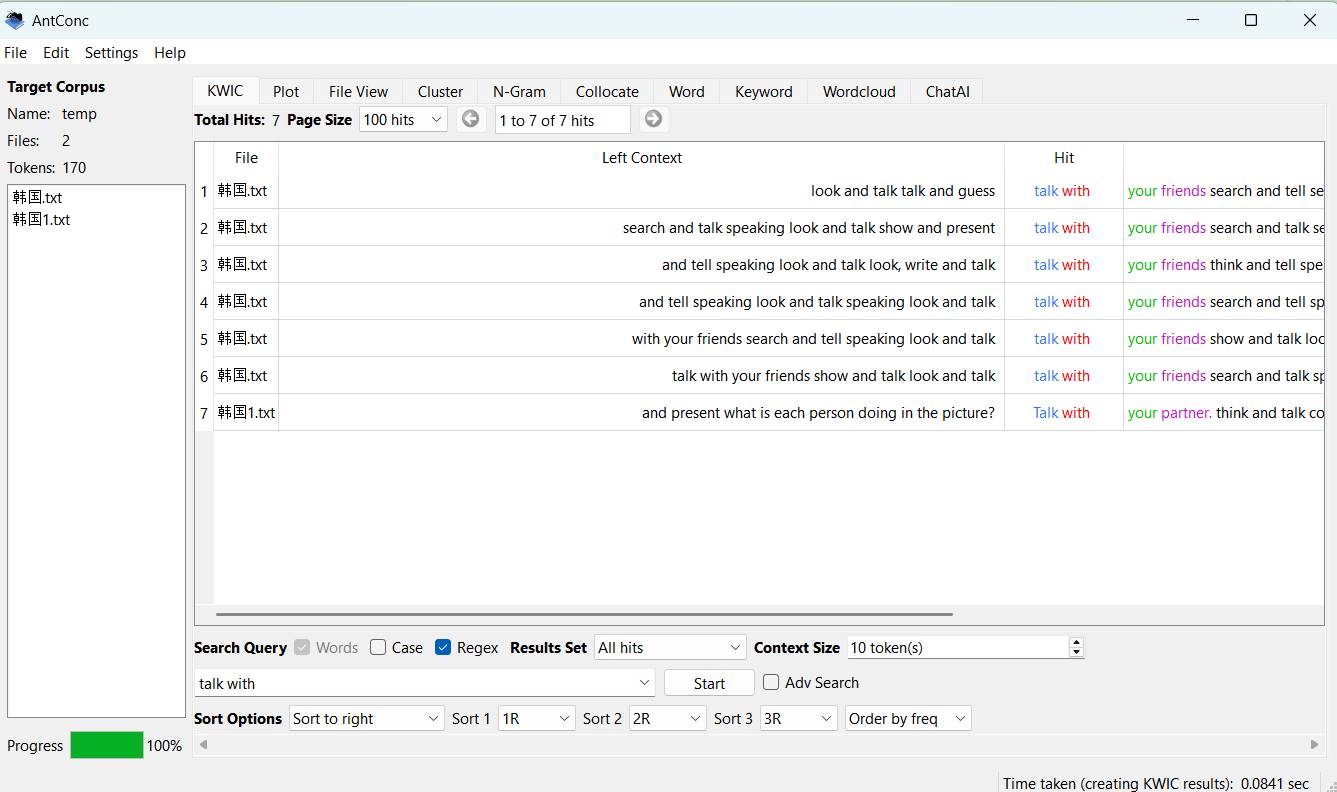Open the Sort 1 dropdown set to 1R
Viewport: 1337px width, 792px height.
point(536,718)
